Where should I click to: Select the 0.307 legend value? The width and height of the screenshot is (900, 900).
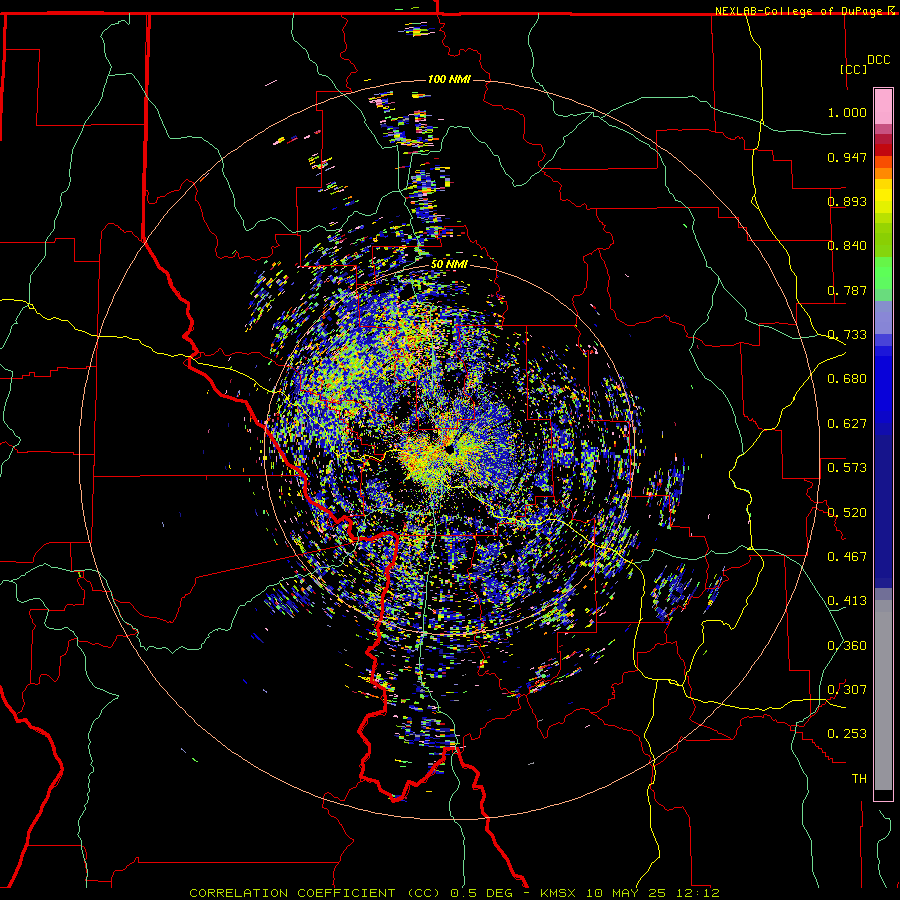(847, 690)
